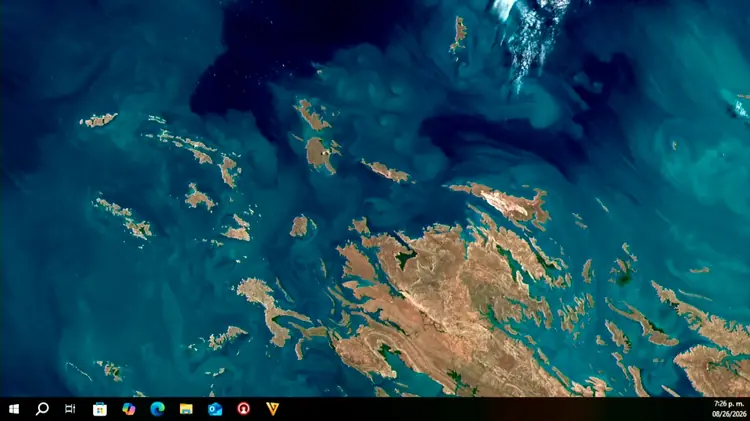Launch the yellow V-shaped app icon
Viewport: 750px width, 421px height.
point(272,409)
